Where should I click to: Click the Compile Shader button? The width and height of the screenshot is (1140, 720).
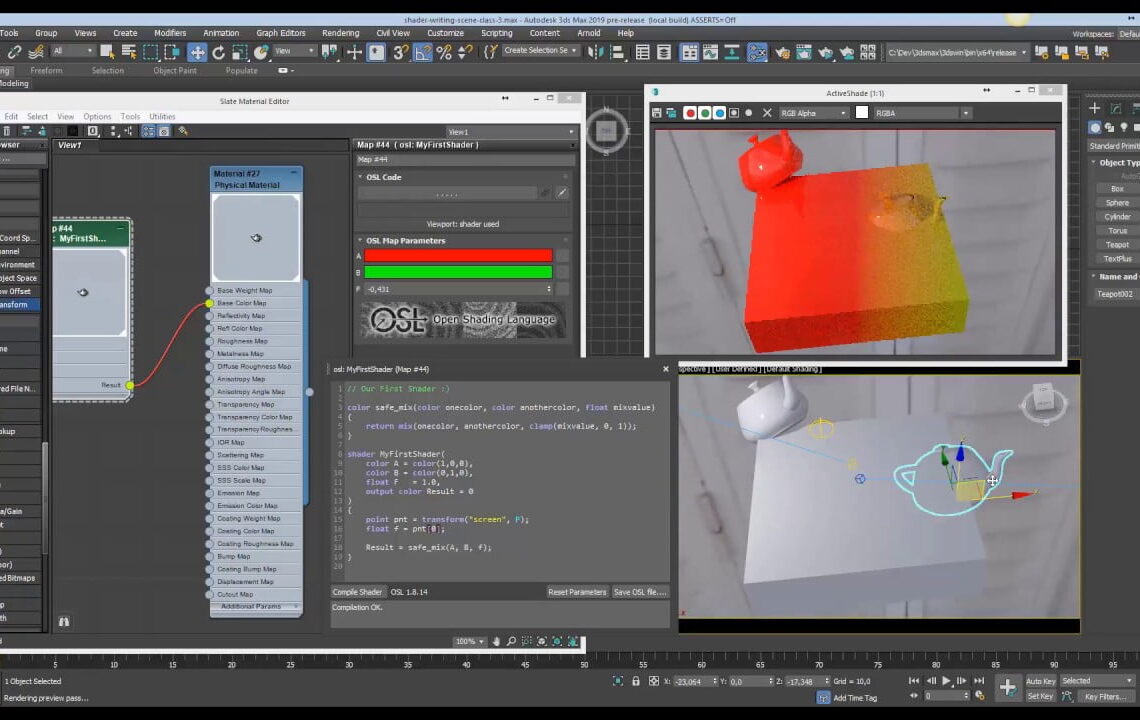pyautogui.click(x=357, y=591)
